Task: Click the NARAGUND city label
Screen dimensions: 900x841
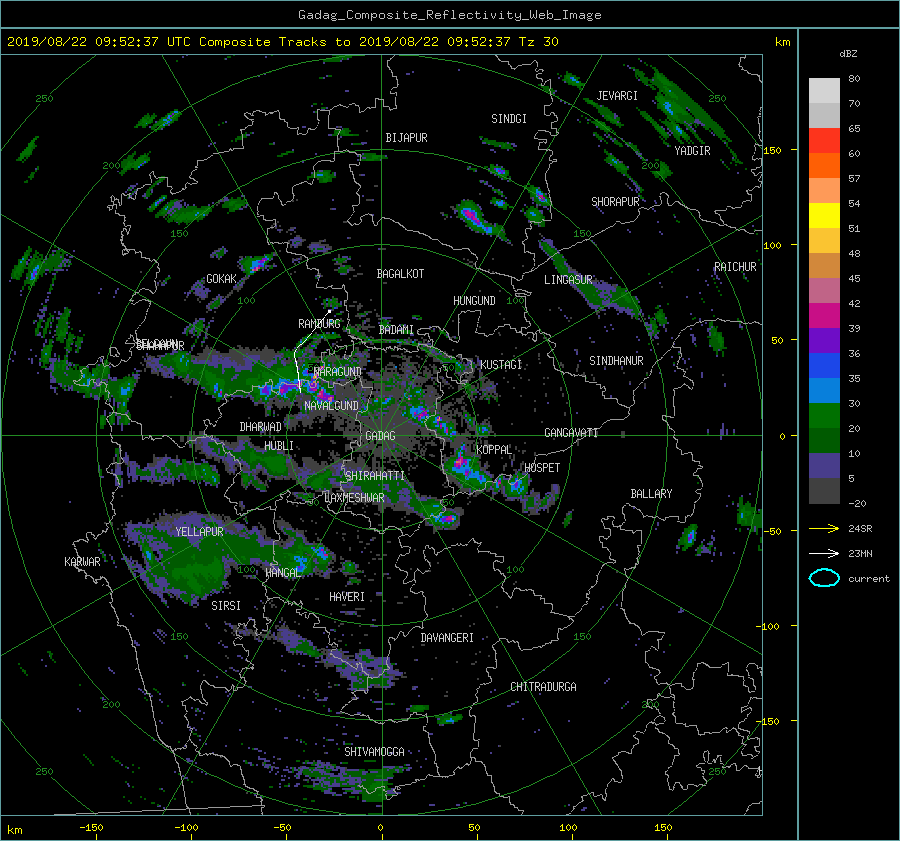Action: click(x=338, y=372)
